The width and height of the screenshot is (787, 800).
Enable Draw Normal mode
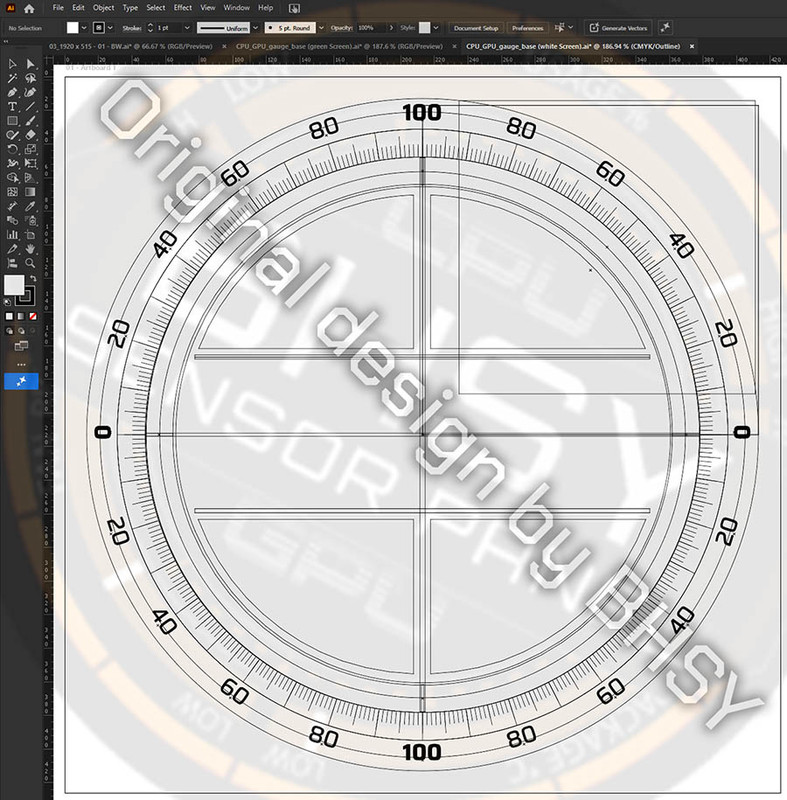[x=9, y=331]
